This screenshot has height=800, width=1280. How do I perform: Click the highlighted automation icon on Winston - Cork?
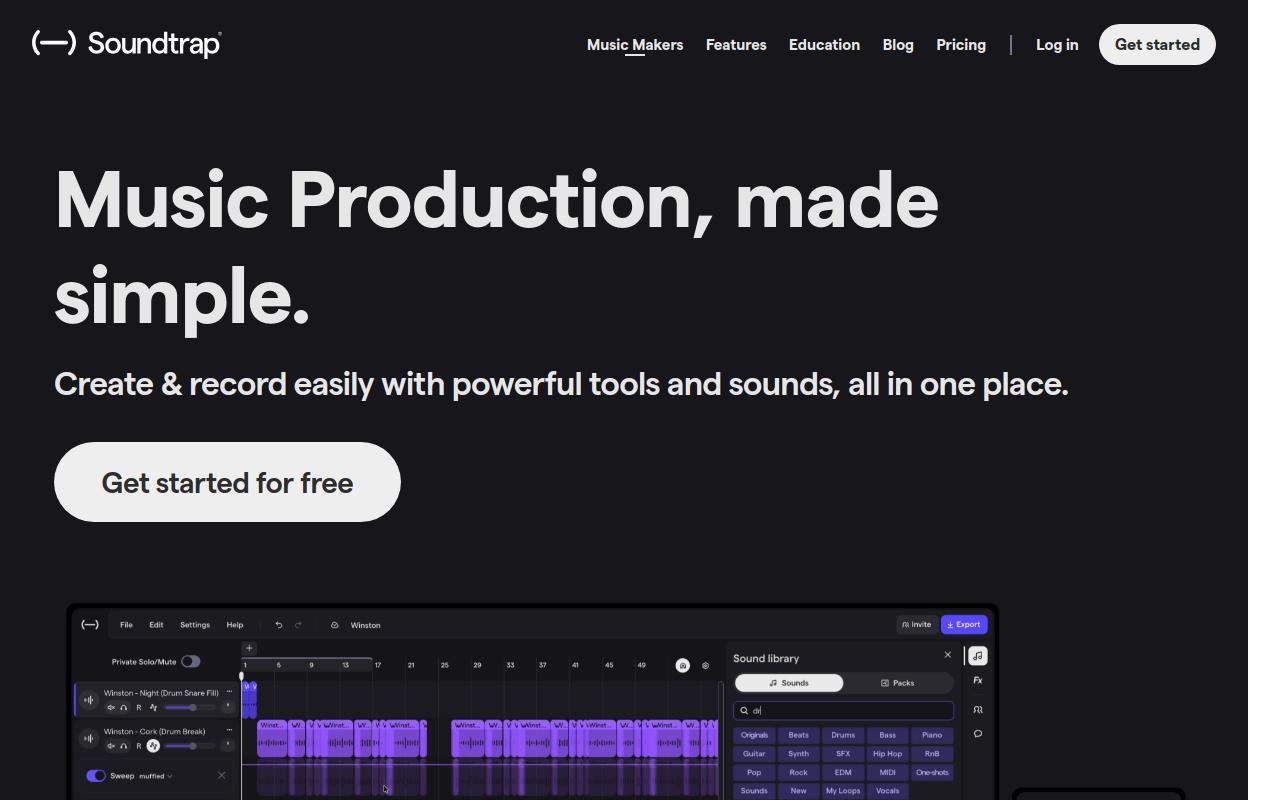click(x=153, y=746)
